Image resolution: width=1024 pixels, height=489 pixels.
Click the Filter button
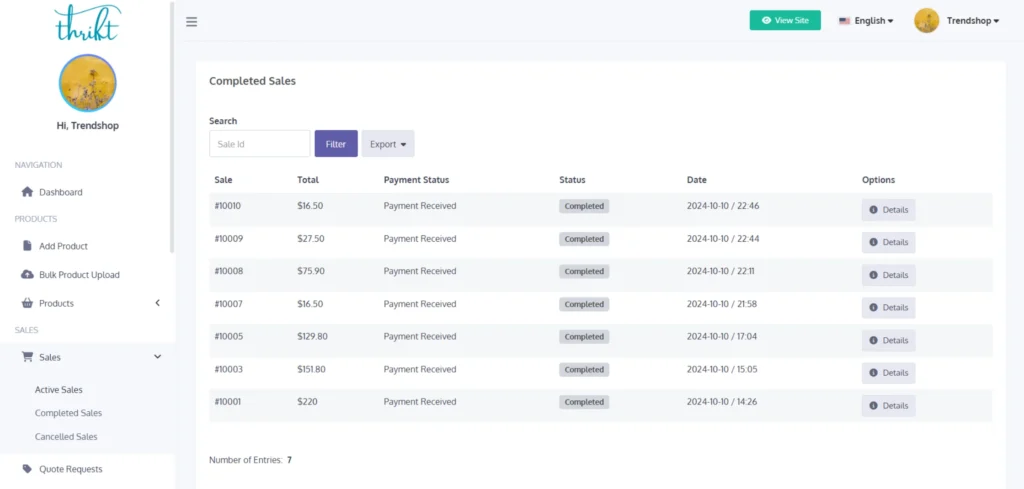[x=336, y=144]
